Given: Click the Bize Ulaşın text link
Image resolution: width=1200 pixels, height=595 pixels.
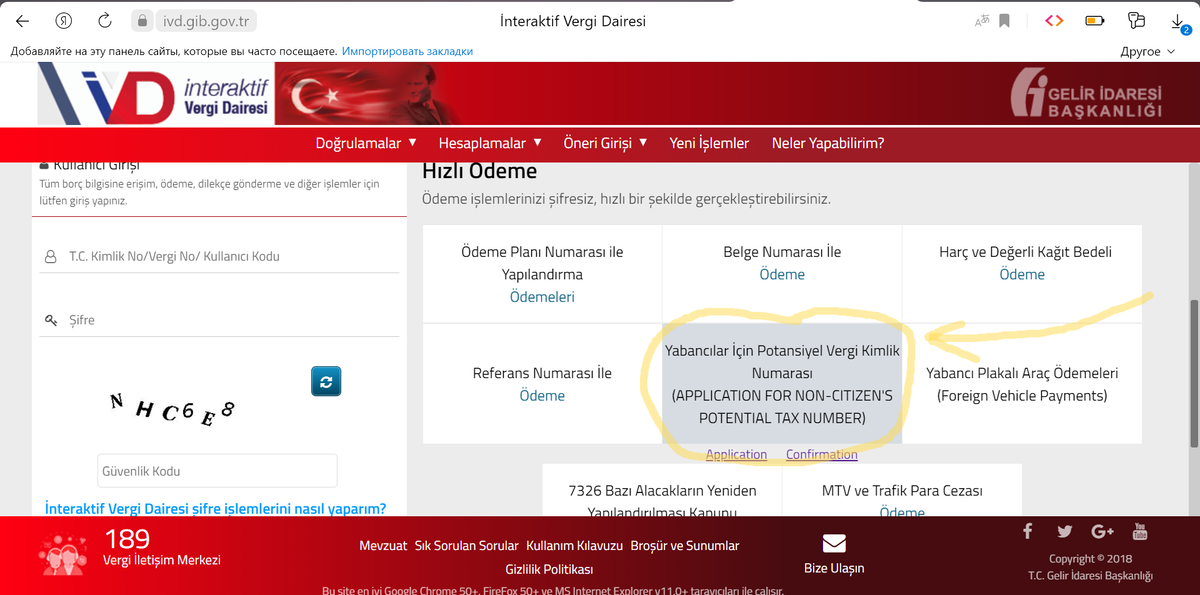Looking at the screenshot, I should [834, 568].
